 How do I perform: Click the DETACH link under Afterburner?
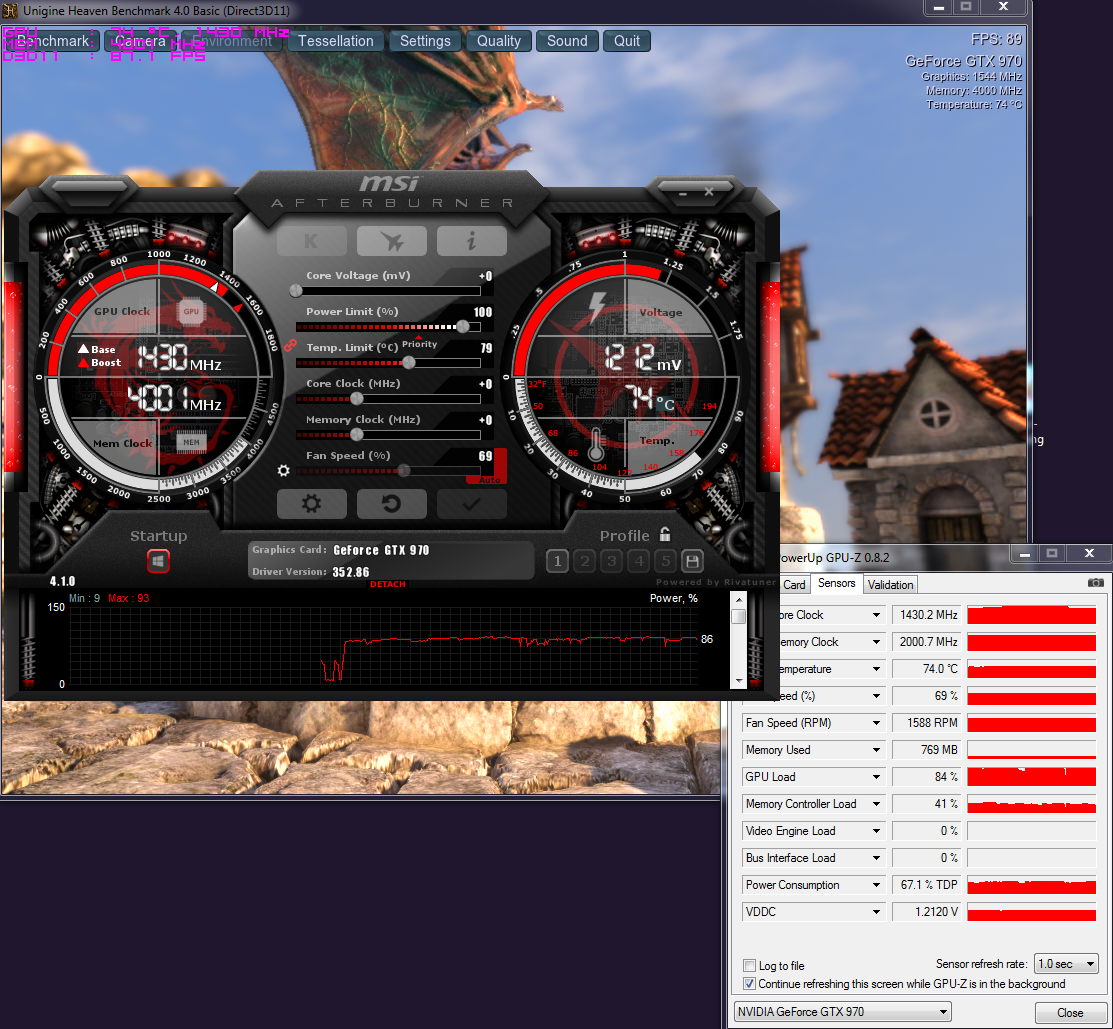point(388,584)
